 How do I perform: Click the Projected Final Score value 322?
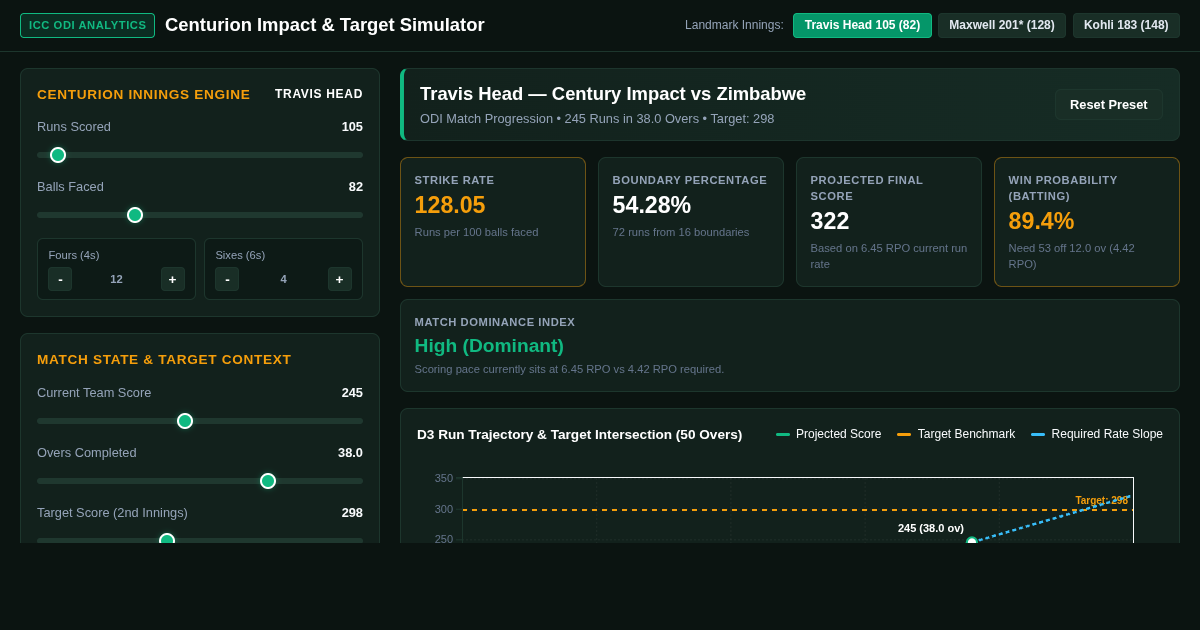tap(830, 221)
